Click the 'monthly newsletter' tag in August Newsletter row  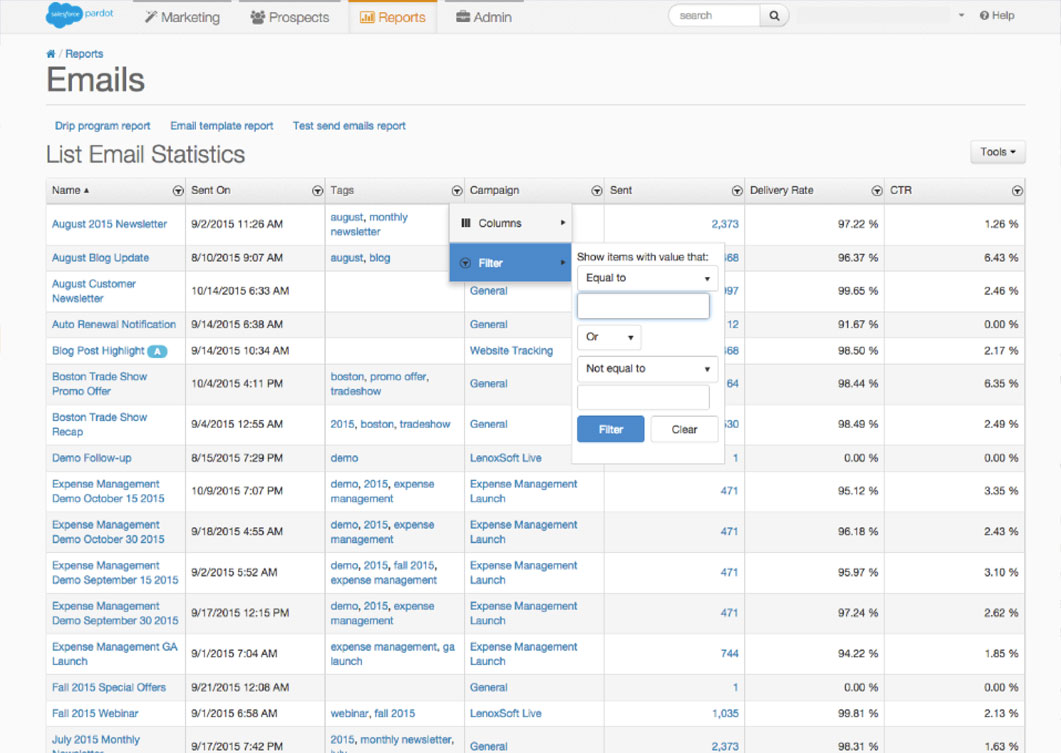369,225
